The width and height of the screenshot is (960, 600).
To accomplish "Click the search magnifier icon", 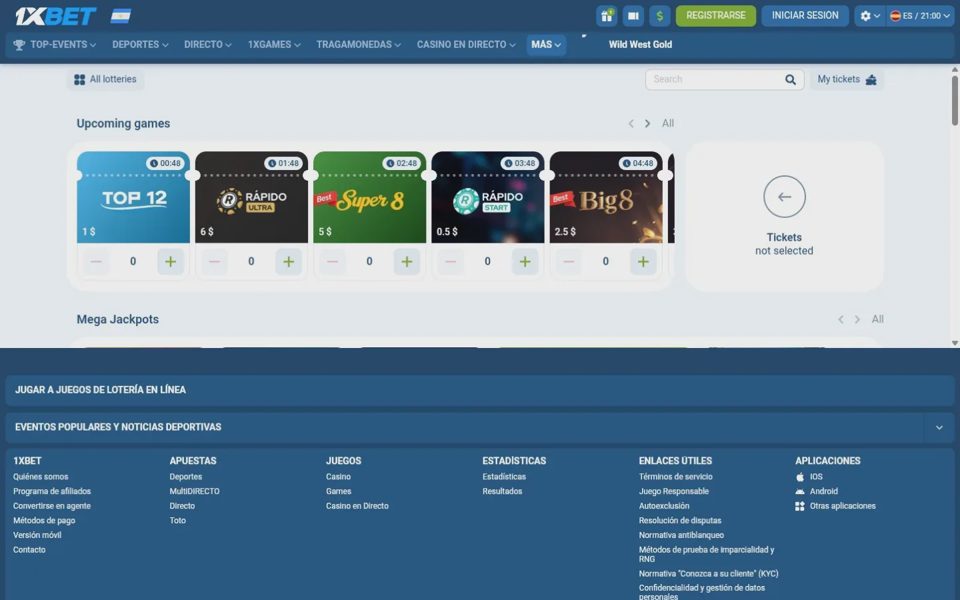I will pos(790,80).
